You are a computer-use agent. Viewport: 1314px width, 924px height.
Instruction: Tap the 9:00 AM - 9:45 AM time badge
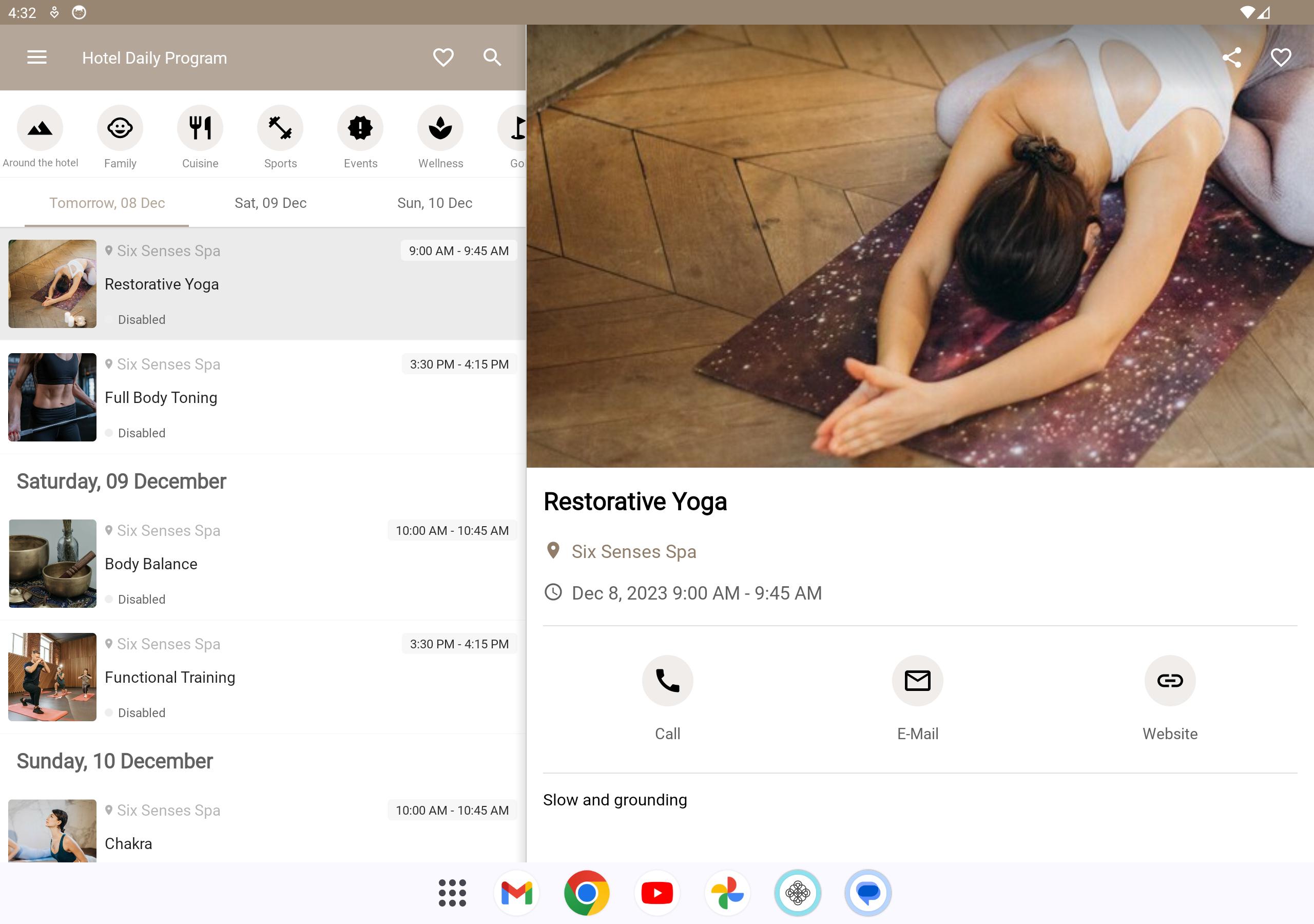tap(458, 251)
